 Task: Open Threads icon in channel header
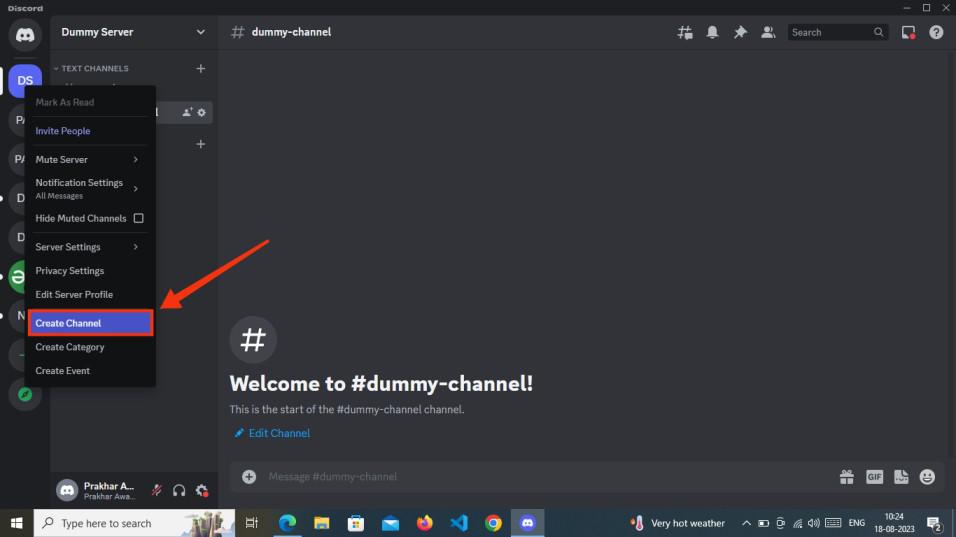pos(685,32)
